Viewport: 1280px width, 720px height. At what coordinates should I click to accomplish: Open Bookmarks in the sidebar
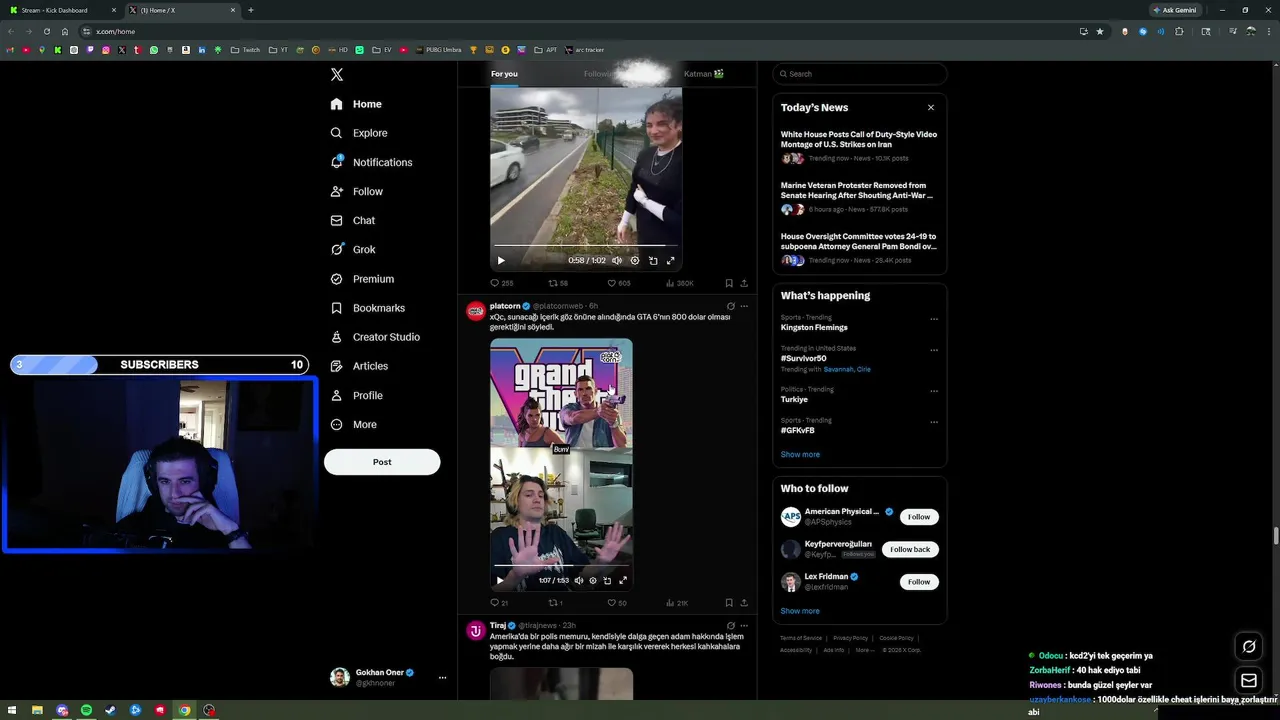click(x=367, y=308)
